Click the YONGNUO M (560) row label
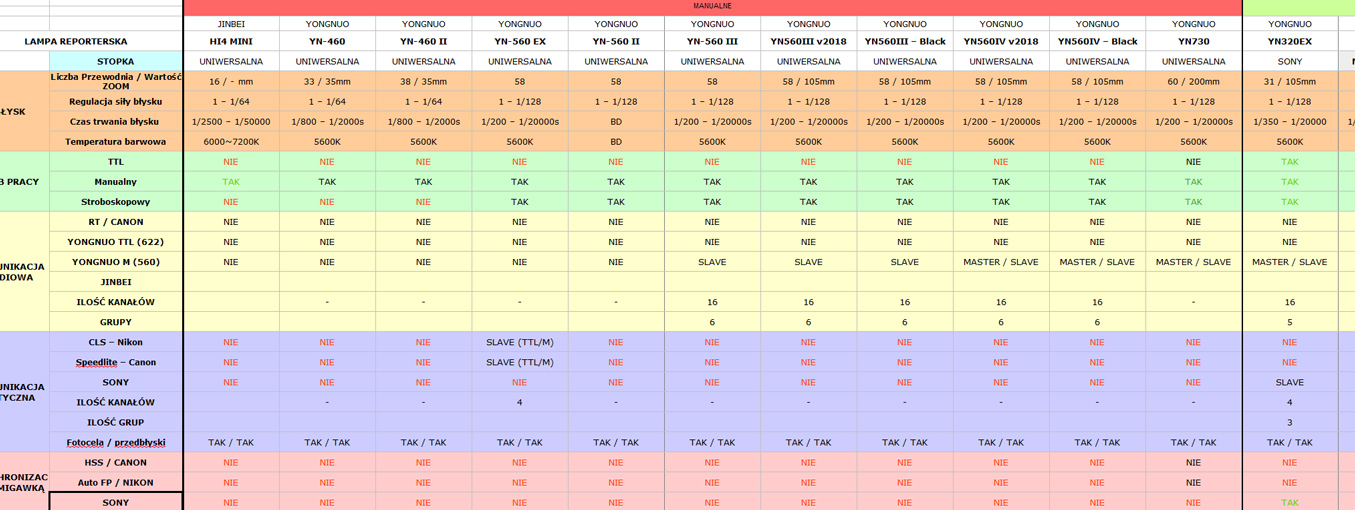This screenshot has width=1355, height=510. coord(116,262)
